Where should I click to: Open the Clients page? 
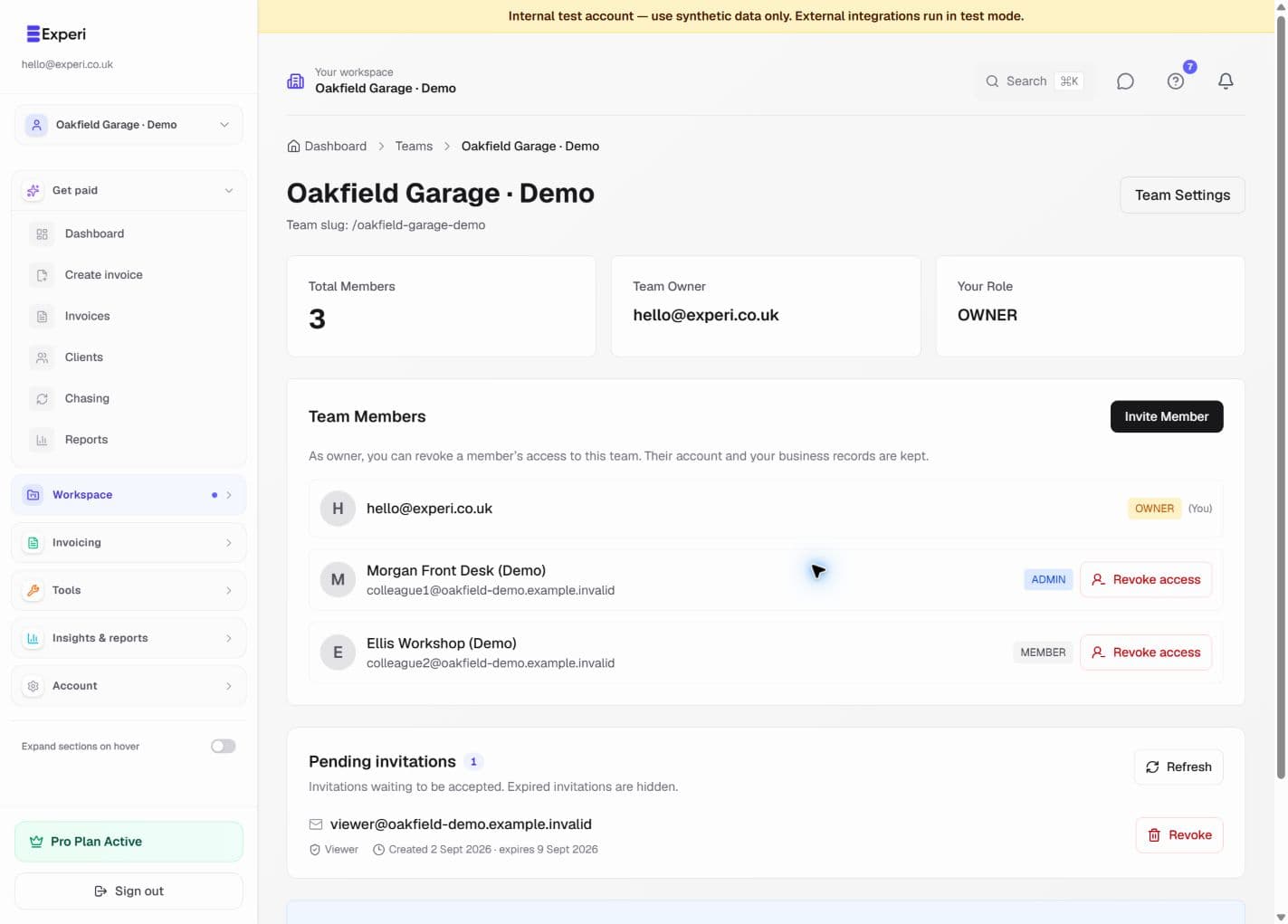click(x=129, y=357)
